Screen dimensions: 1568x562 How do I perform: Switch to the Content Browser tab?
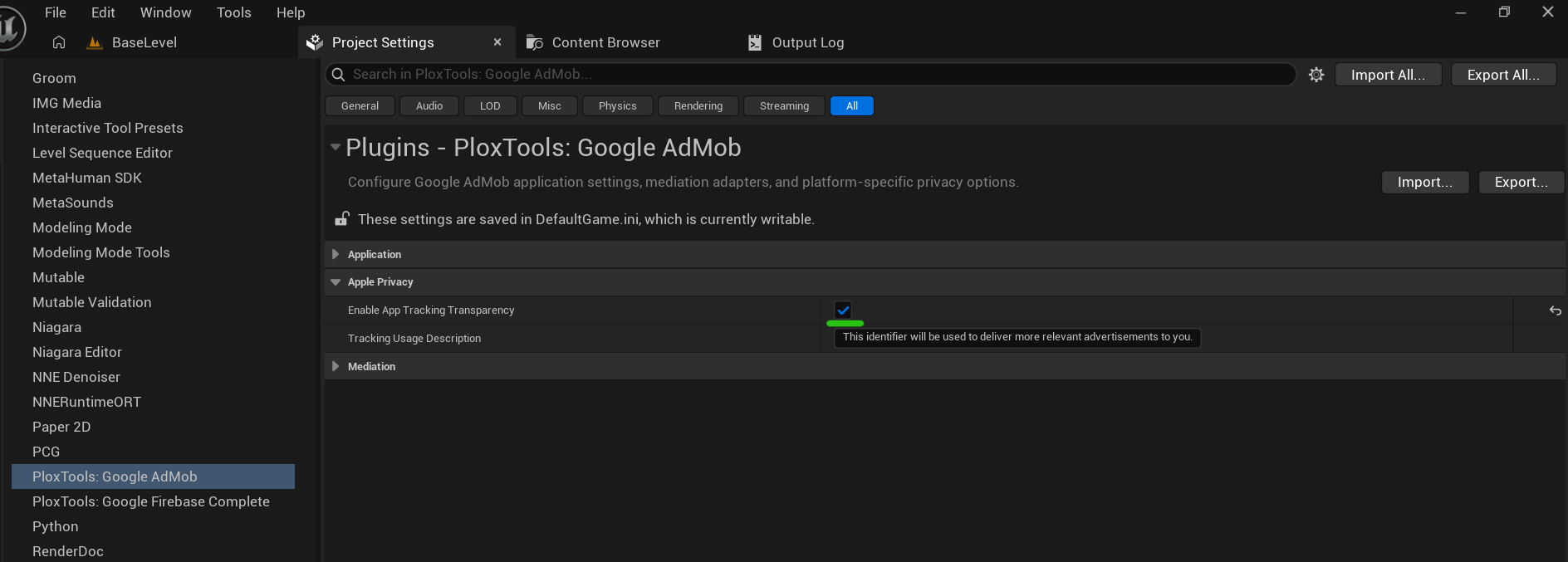(606, 42)
